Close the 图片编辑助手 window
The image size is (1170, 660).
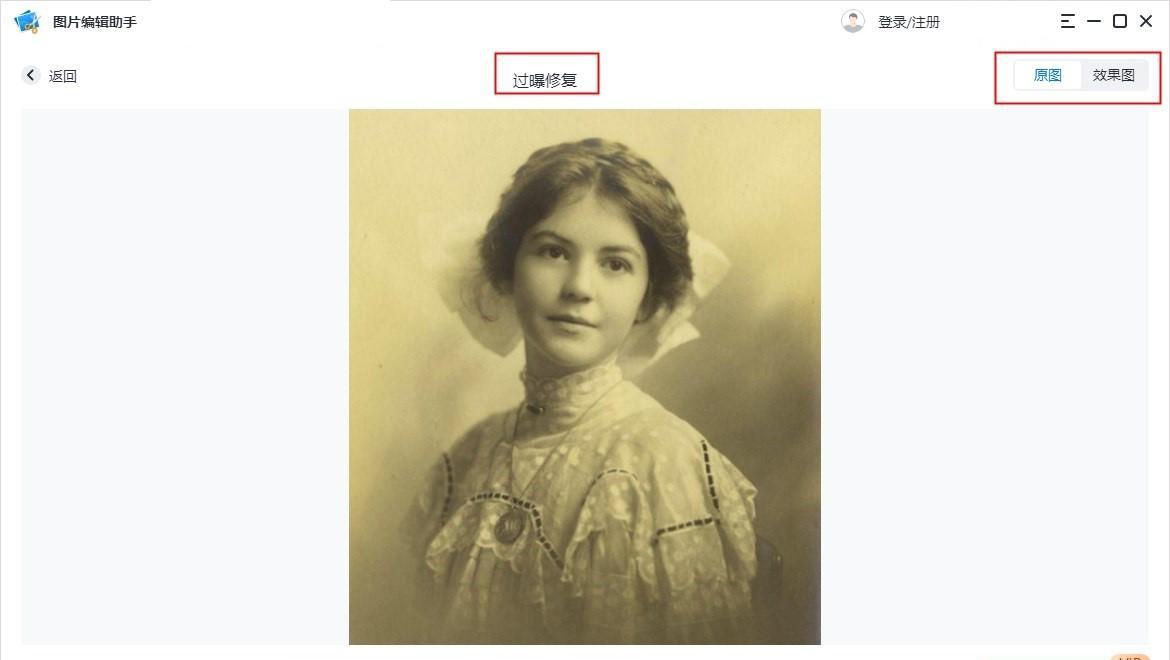1146,22
